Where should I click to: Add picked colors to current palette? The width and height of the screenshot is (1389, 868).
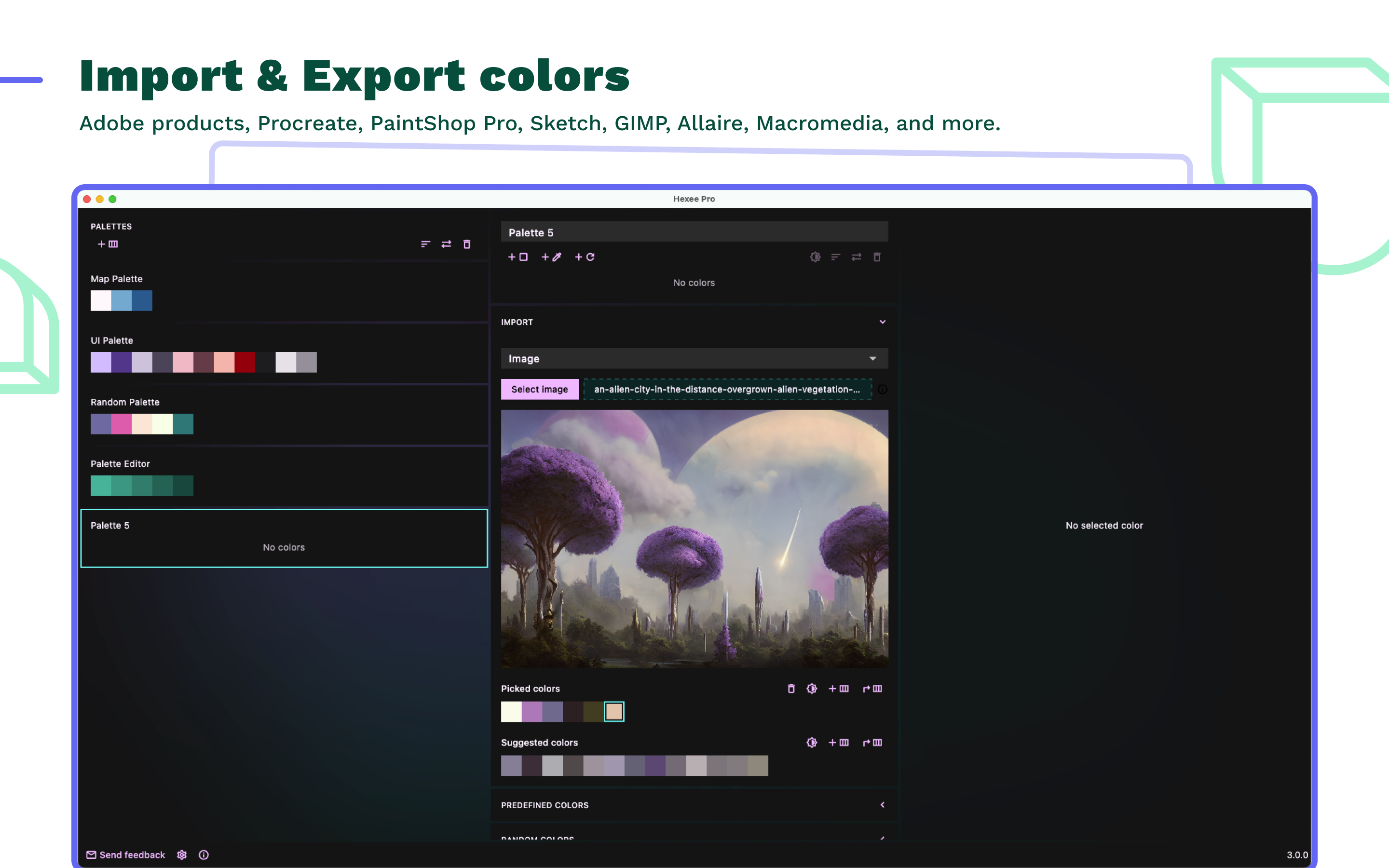pos(839,688)
